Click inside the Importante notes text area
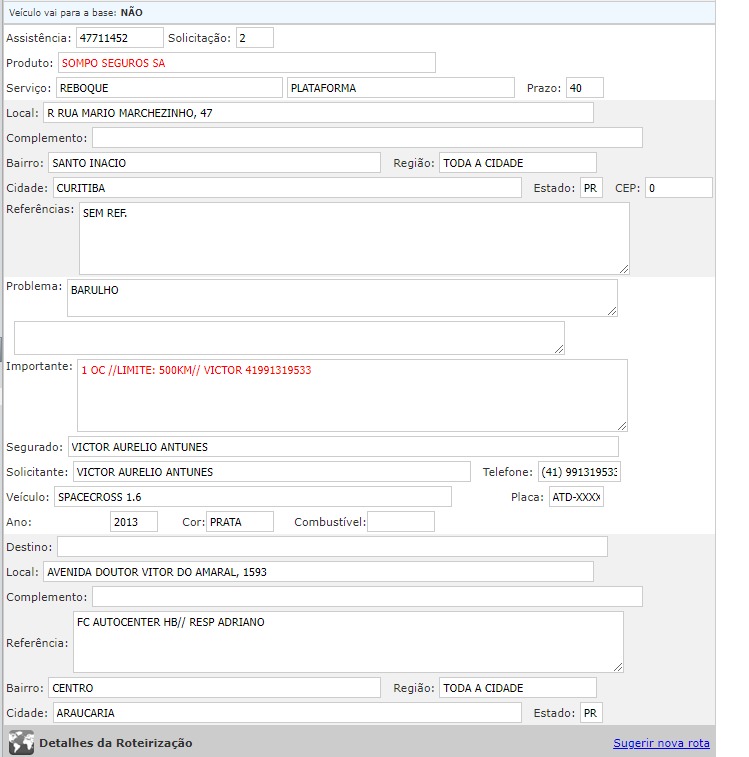 coord(352,395)
